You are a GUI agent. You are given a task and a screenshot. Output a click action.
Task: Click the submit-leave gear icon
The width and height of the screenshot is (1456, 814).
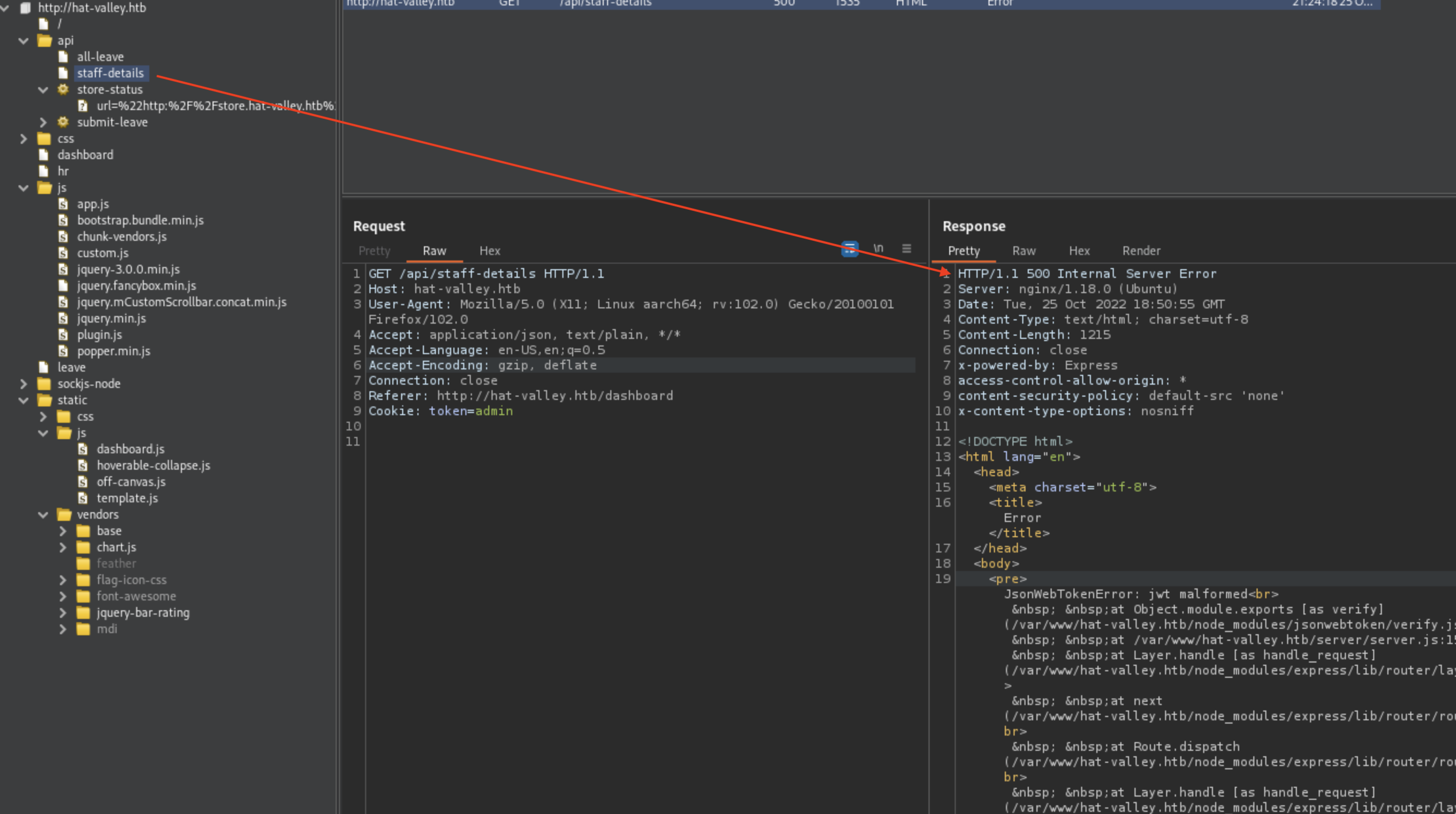63,122
